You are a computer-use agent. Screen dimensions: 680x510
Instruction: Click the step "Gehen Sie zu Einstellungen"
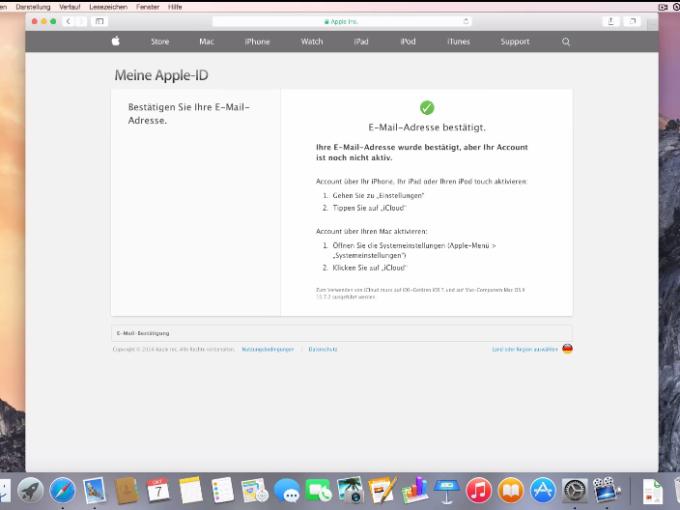[378, 196]
